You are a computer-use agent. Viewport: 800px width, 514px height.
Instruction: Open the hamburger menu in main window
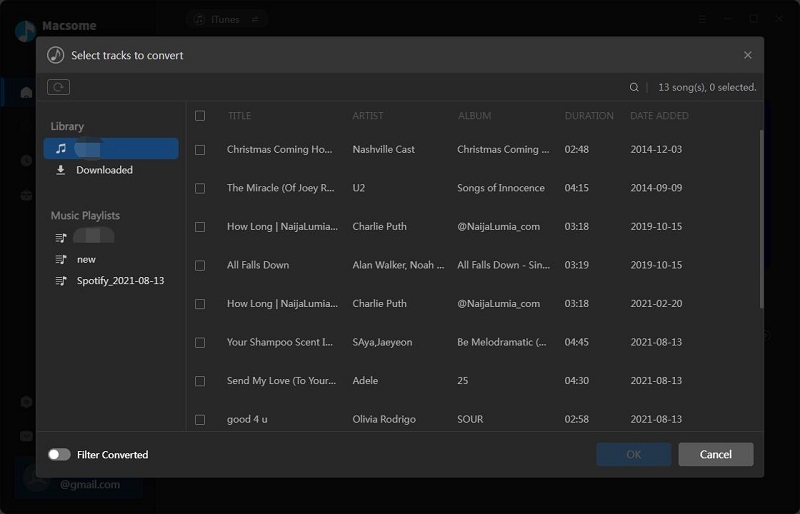click(x=702, y=19)
